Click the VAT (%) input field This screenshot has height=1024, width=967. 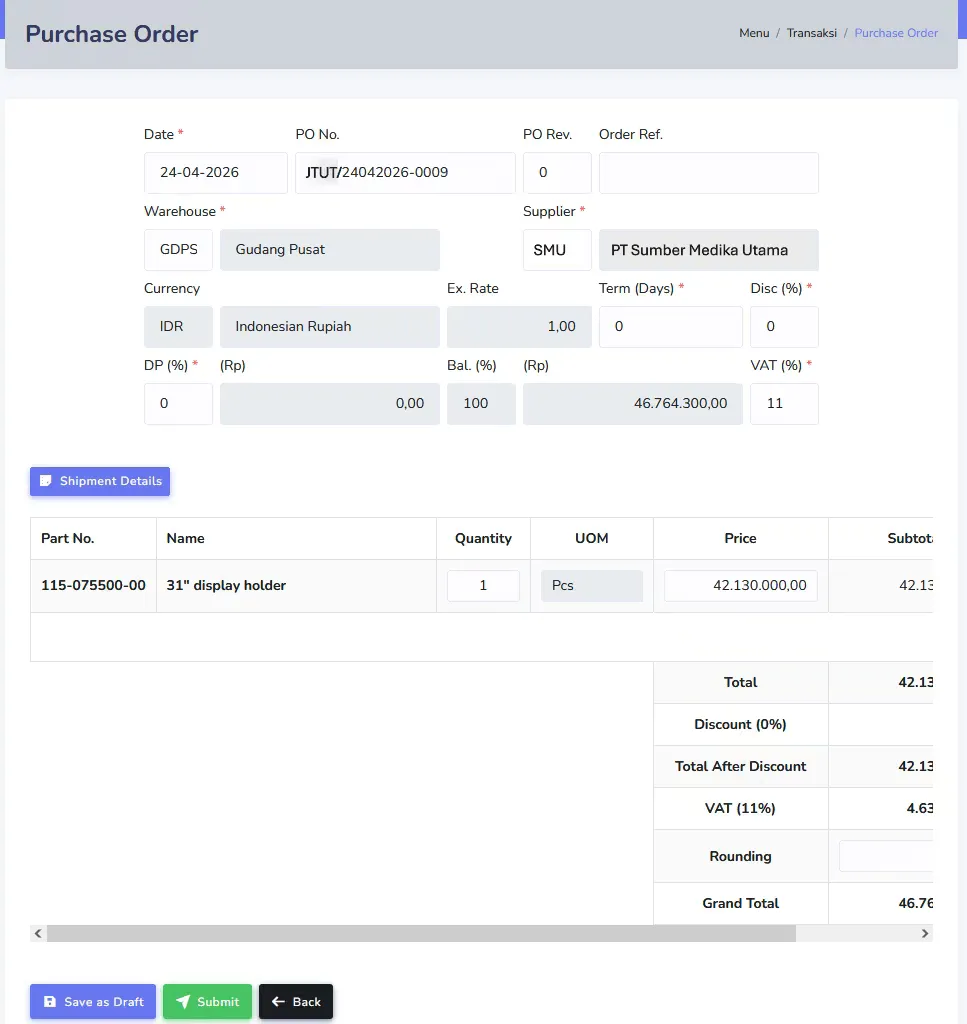(784, 404)
